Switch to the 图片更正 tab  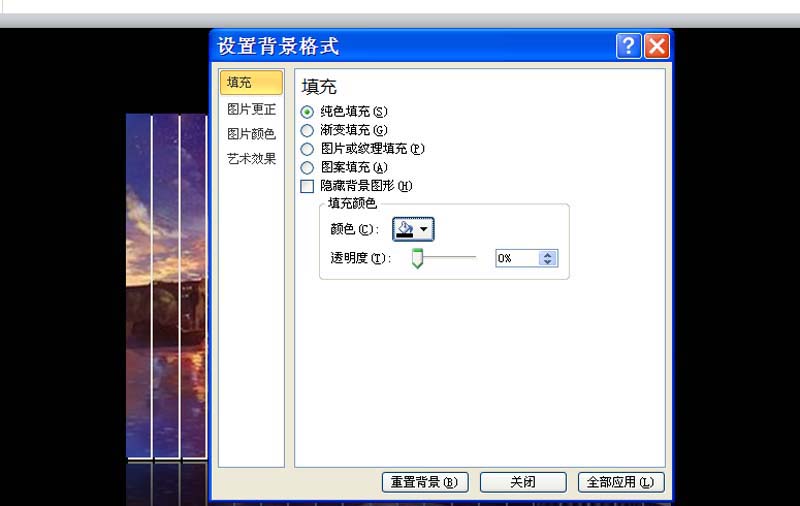click(251, 109)
